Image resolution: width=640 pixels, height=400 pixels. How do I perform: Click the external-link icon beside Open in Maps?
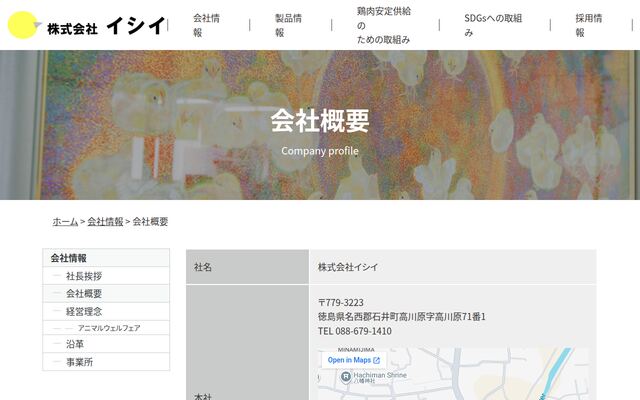[376, 360]
